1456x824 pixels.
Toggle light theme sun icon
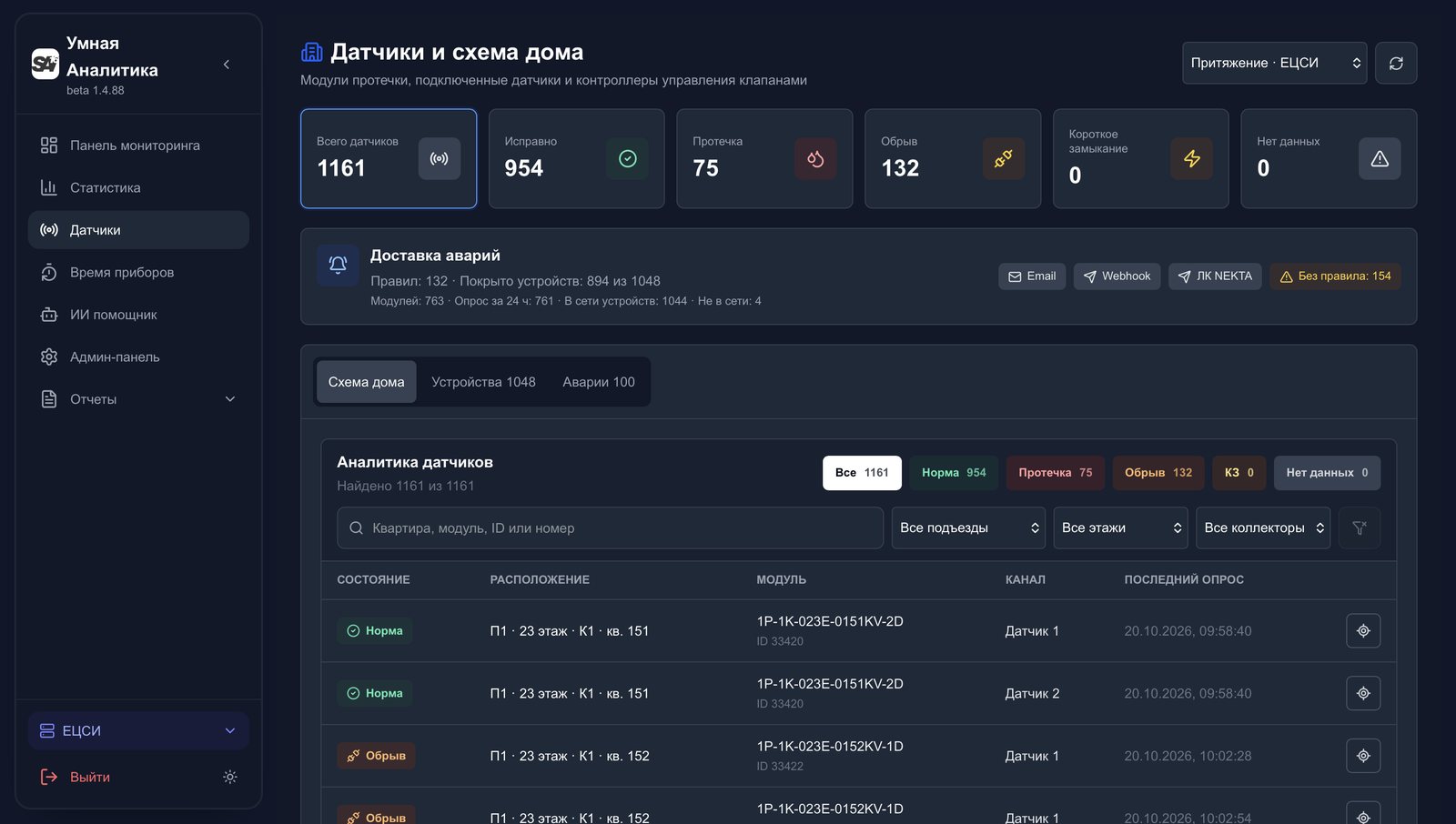(230, 777)
